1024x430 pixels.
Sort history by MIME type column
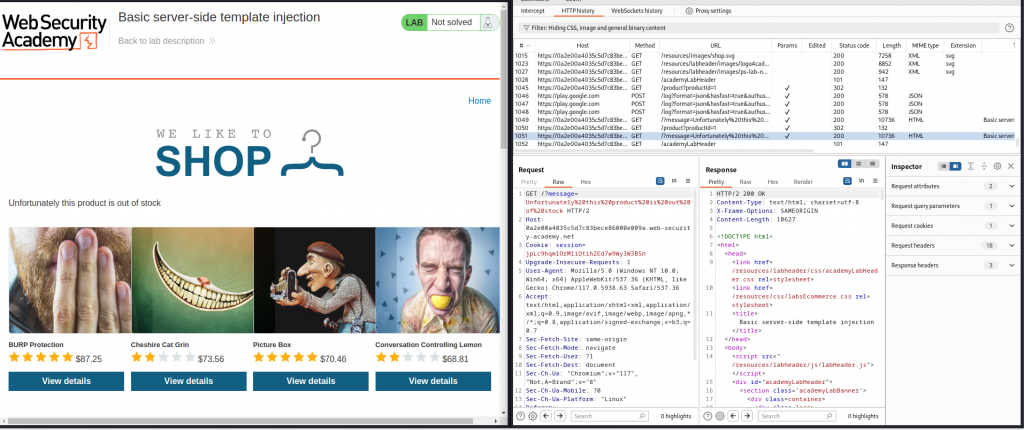[x=924, y=45]
